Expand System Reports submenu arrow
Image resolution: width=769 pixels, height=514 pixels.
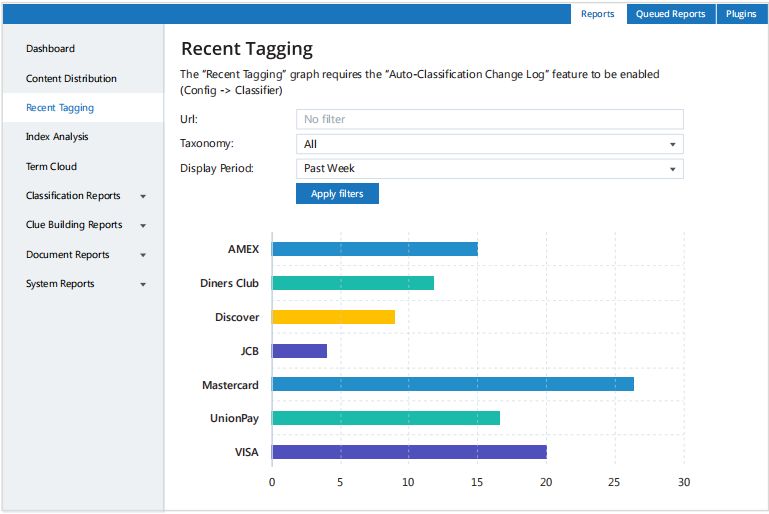(x=143, y=285)
